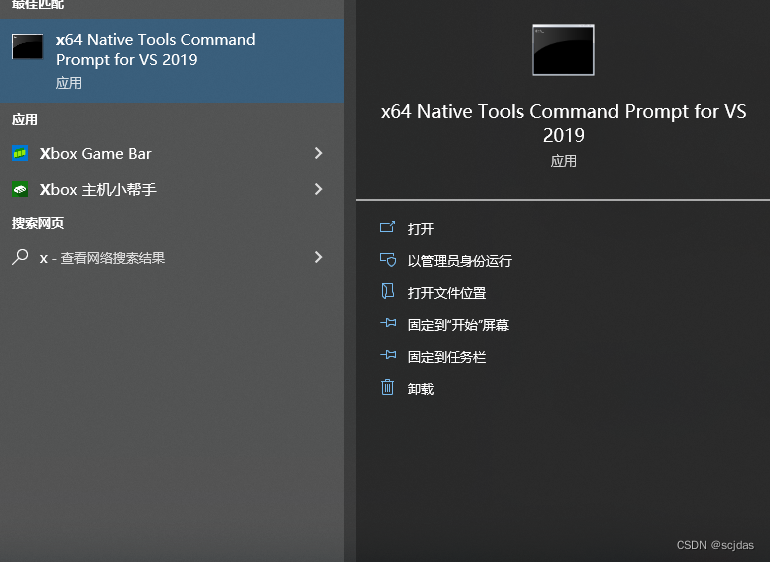
Task: Click the large command prompt thumbnail in preview pane
Action: (x=563, y=50)
